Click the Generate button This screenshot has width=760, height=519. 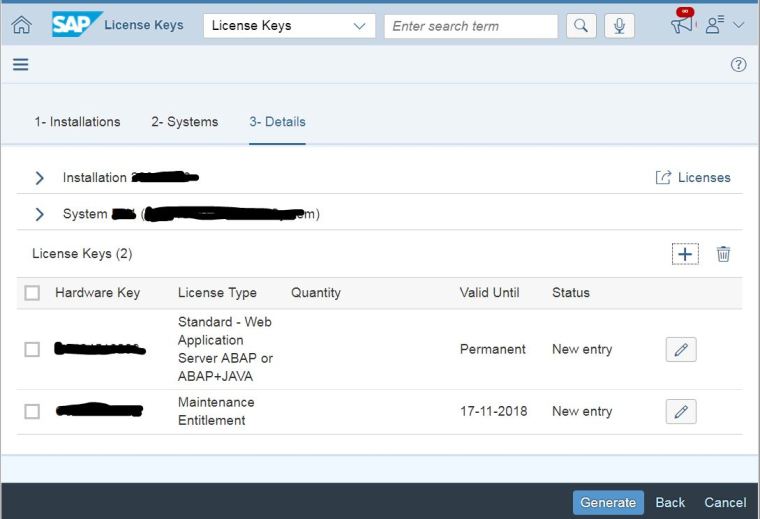click(608, 503)
